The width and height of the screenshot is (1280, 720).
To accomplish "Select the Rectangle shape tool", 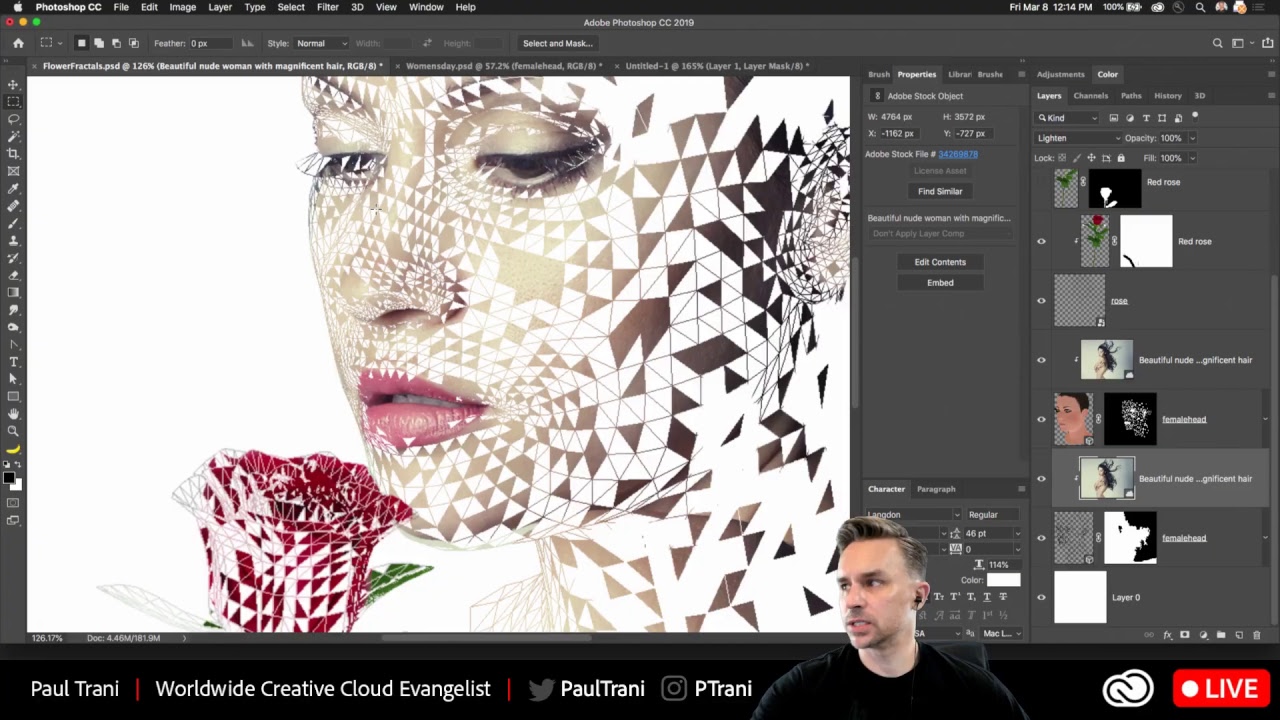I will click(13, 396).
